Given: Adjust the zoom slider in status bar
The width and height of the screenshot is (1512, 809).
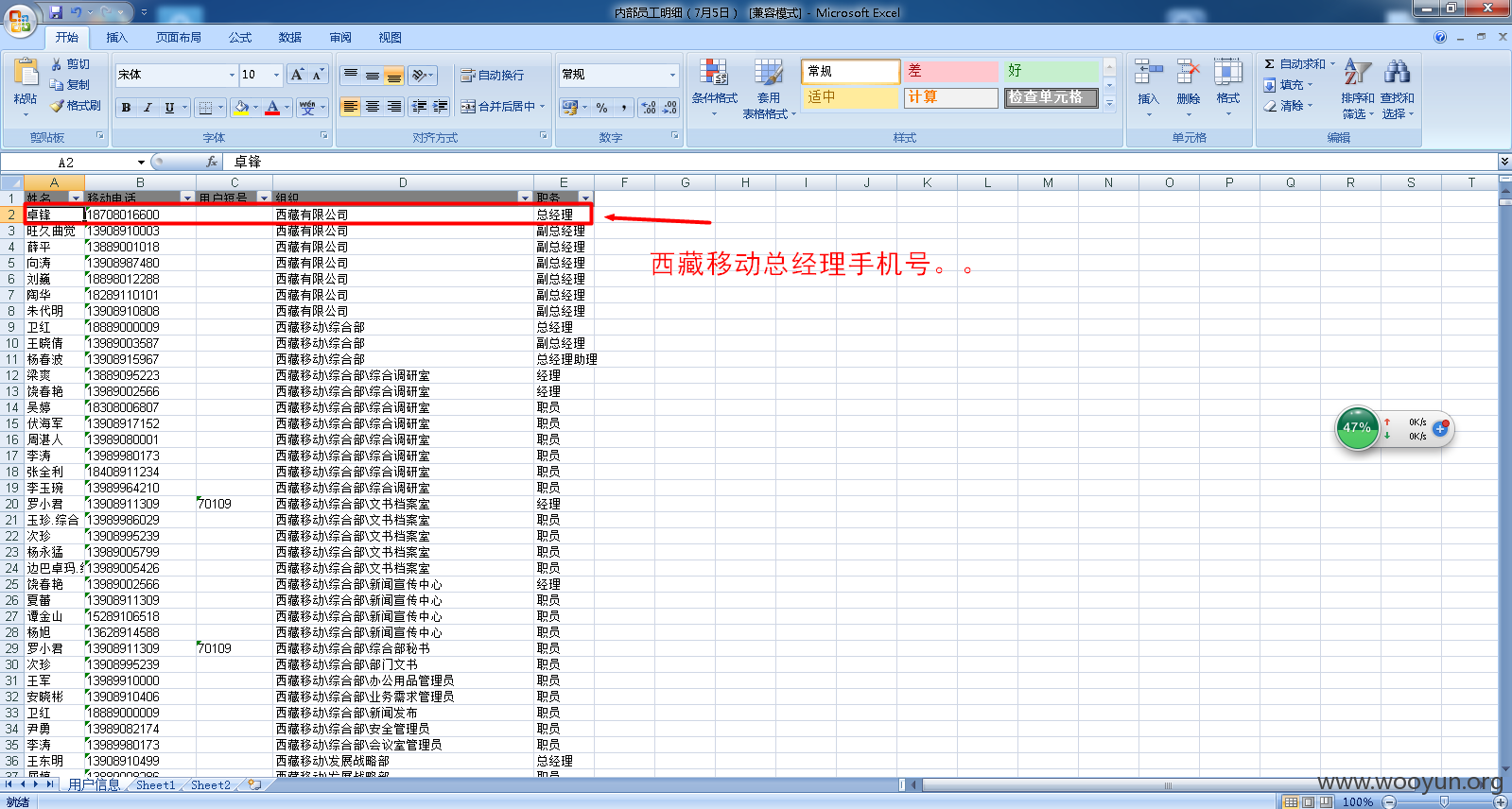Looking at the screenshot, I should (1444, 801).
